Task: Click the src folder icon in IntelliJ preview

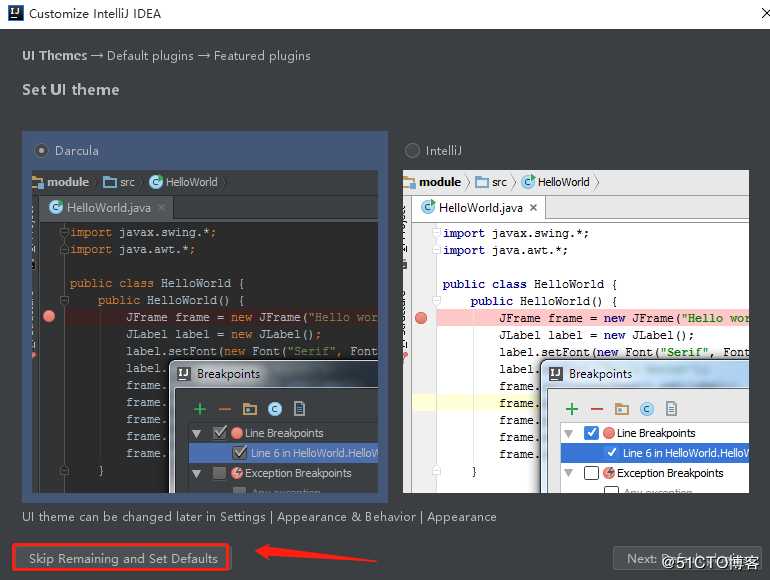Action: [x=482, y=182]
